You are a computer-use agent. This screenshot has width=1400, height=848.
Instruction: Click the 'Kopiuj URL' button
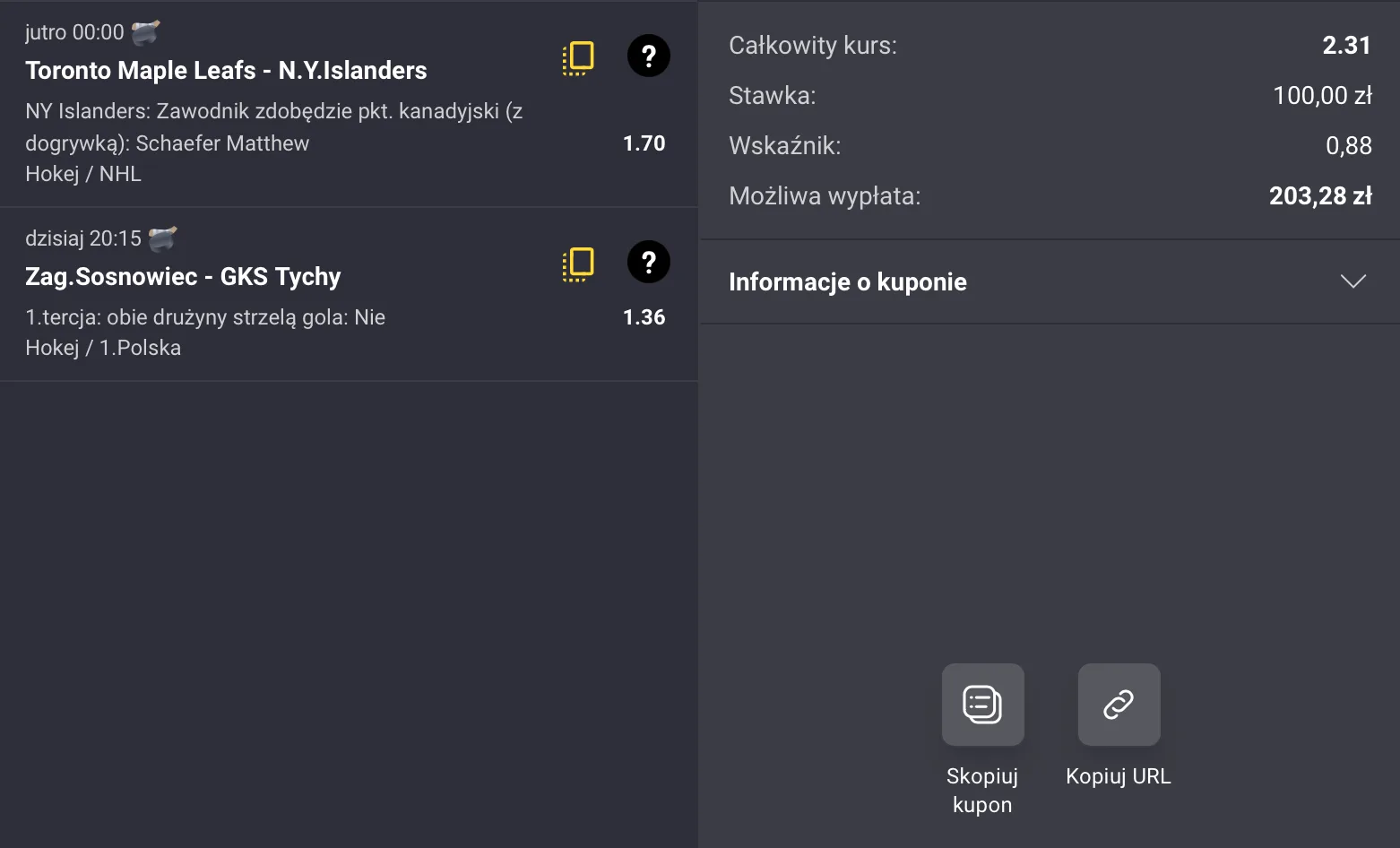pyautogui.click(x=1118, y=776)
